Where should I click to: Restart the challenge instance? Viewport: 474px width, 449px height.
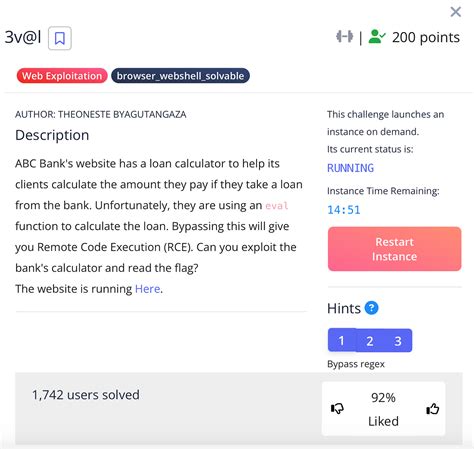tap(394, 249)
